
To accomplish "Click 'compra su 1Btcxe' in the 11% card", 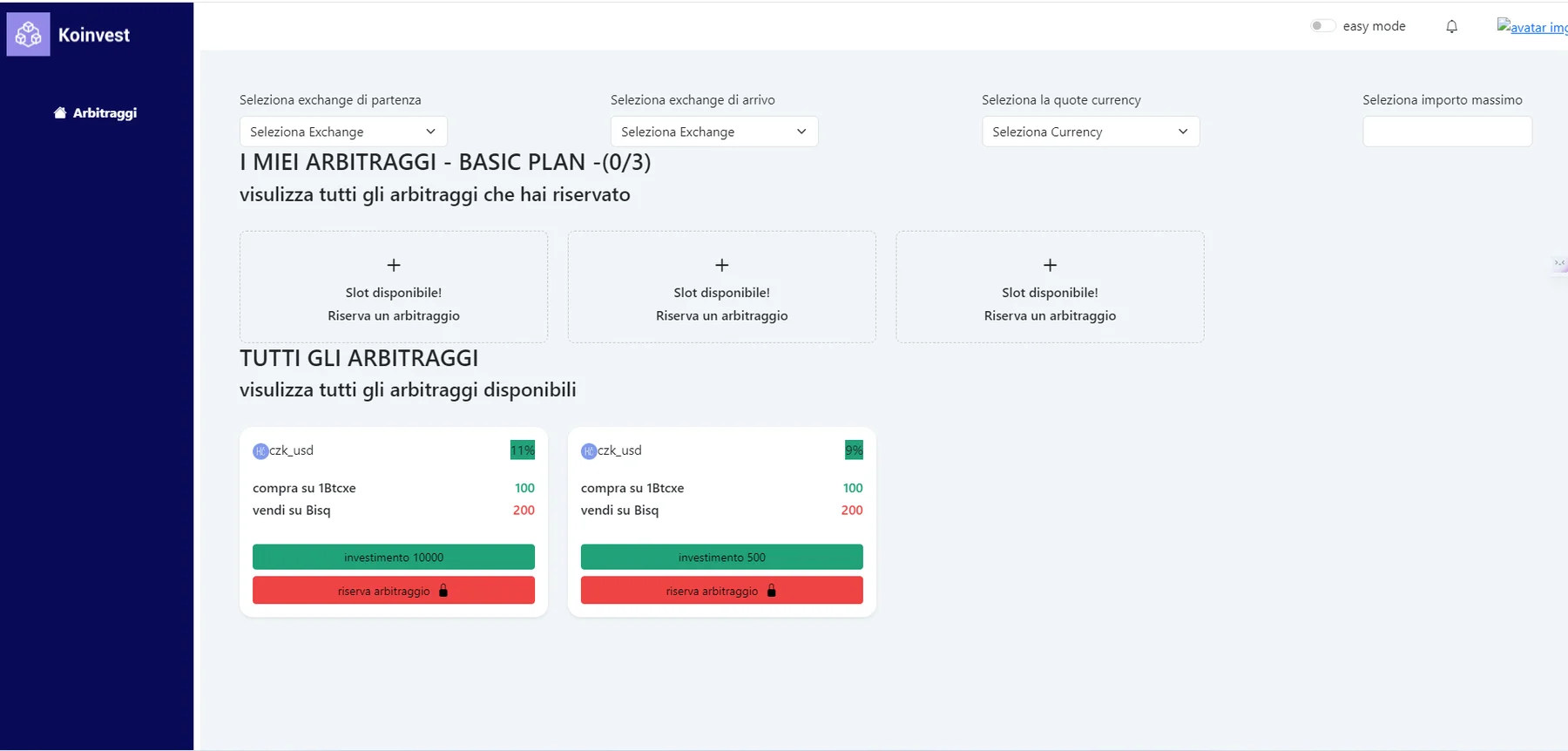I will click(x=304, y=488).
